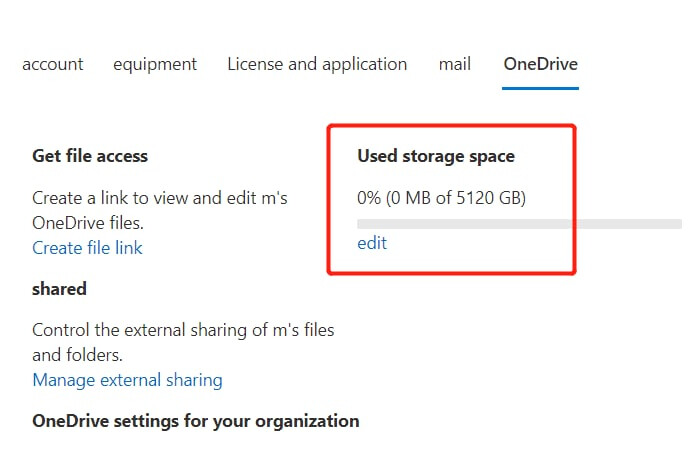Click edit under Used storage space
The image size is (695, 449).
coord(372,243)
